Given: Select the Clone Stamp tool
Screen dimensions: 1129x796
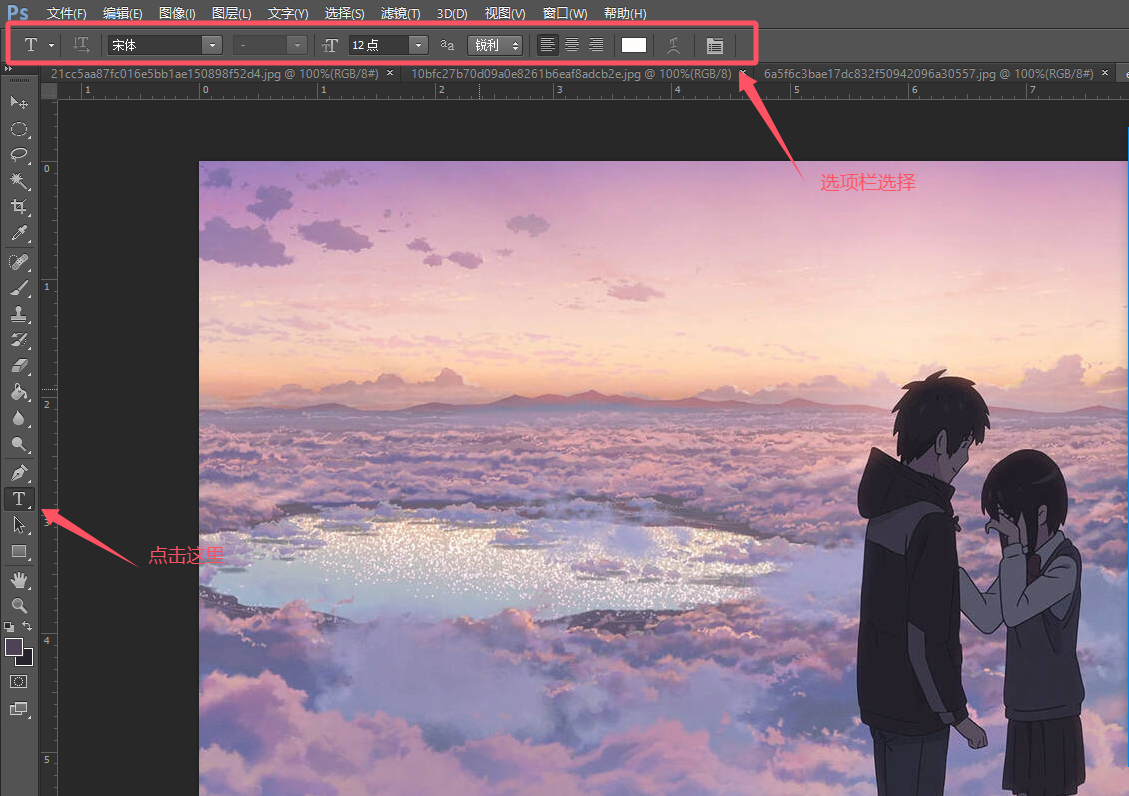Looking at the screenshot, I should point(19,314).
